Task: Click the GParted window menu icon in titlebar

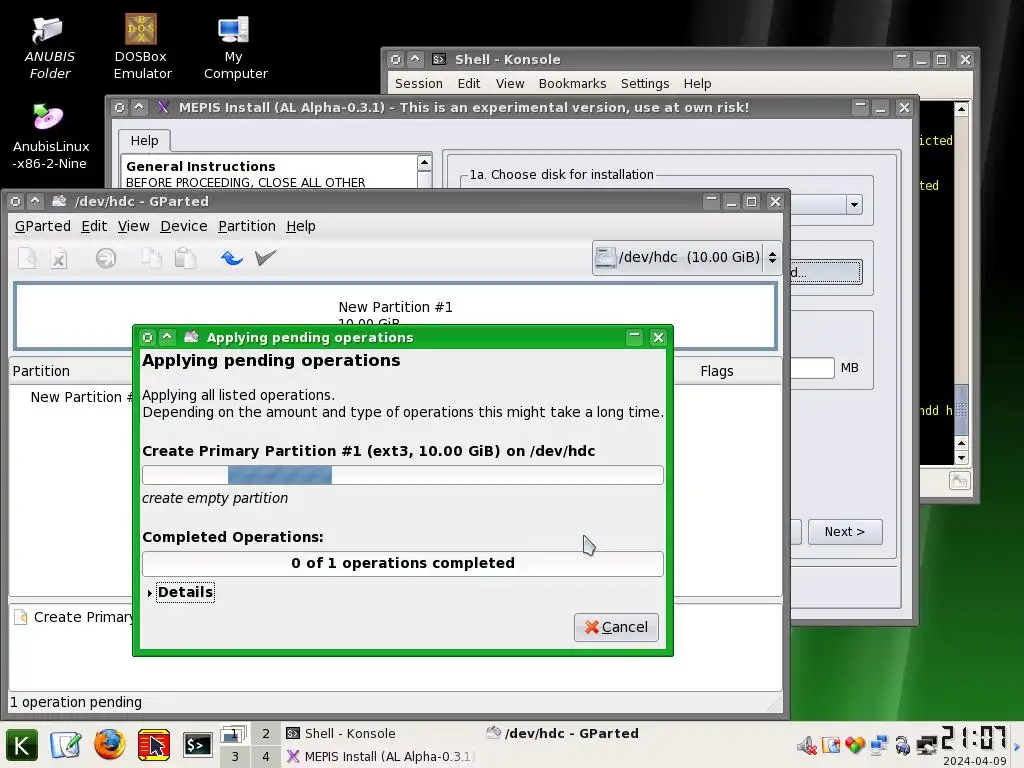Action: 16,201
